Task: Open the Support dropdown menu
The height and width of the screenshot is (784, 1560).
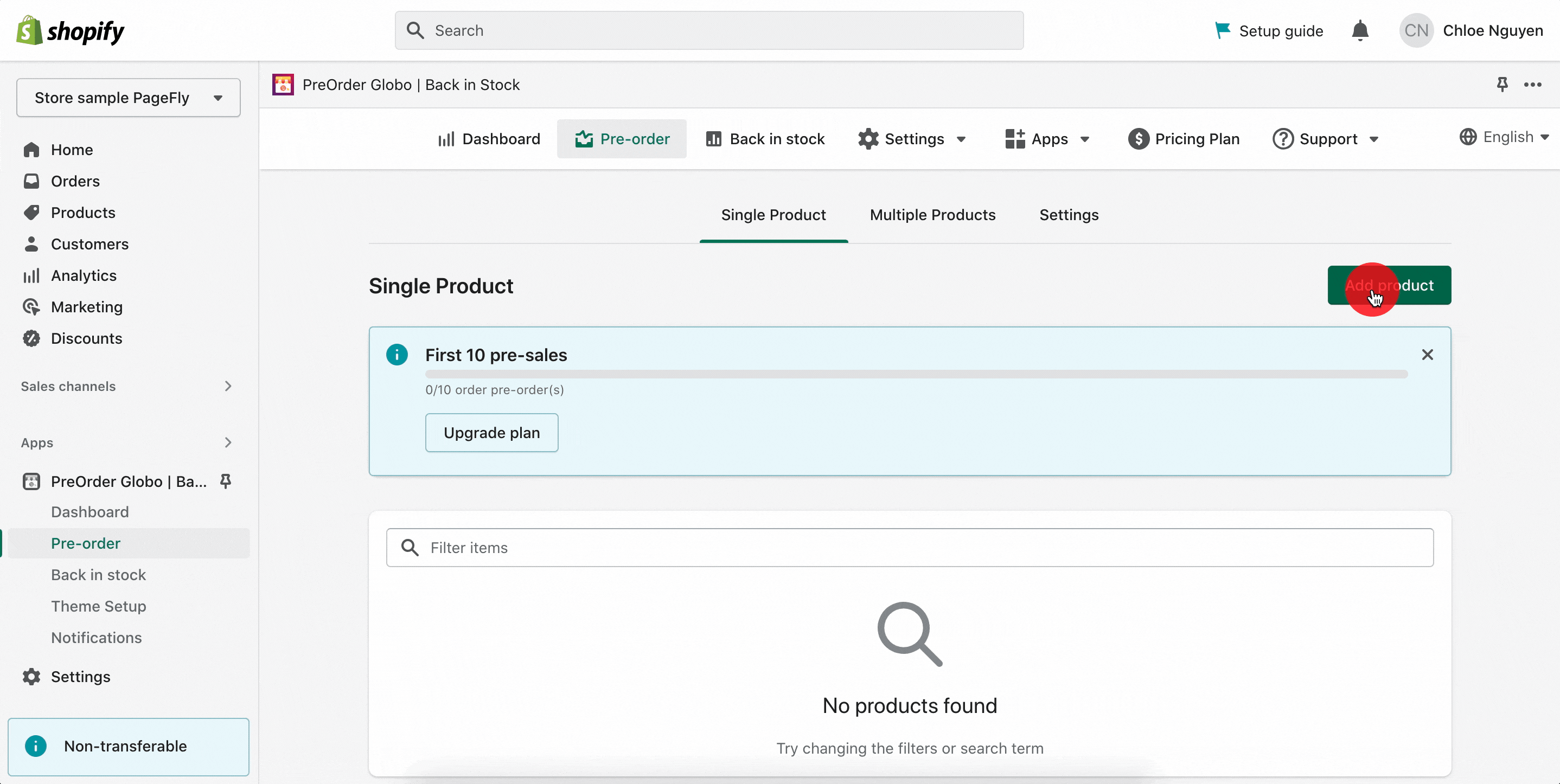Action: click(1326, 139)
